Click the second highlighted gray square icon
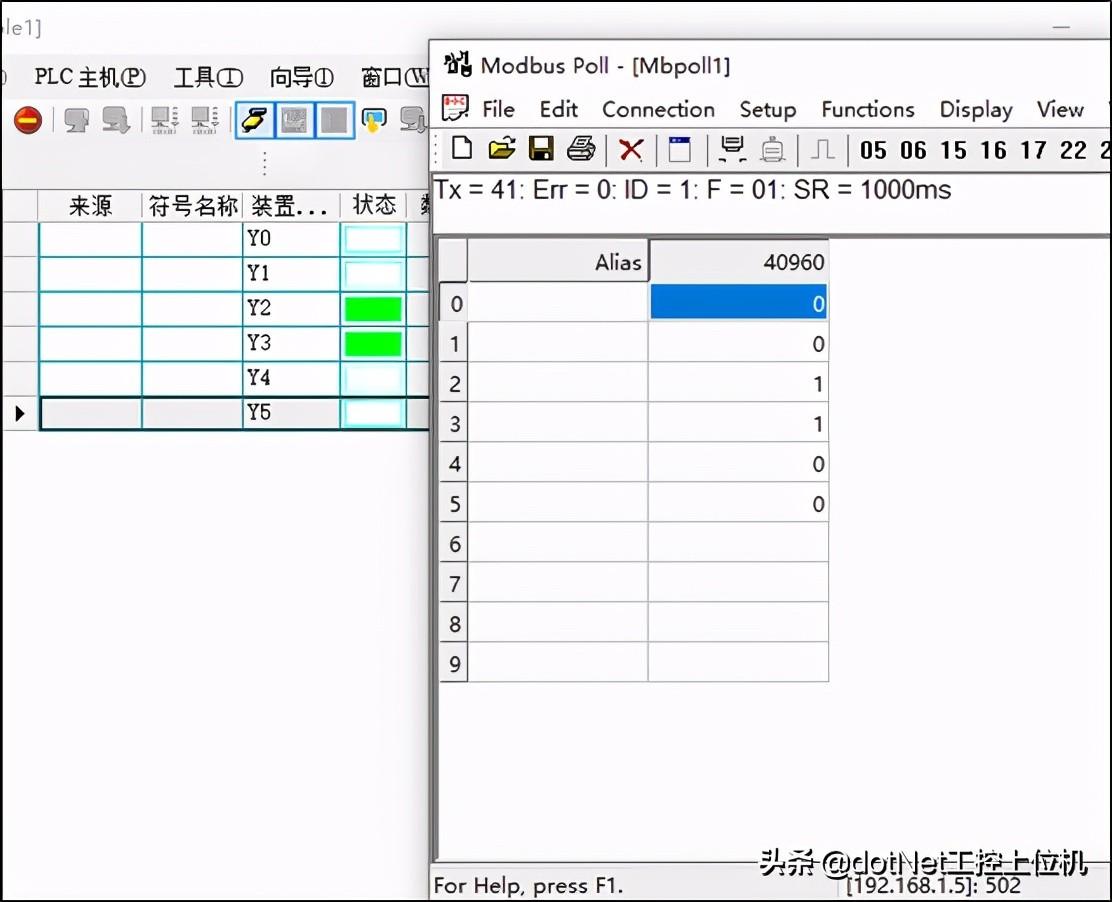 294,120
